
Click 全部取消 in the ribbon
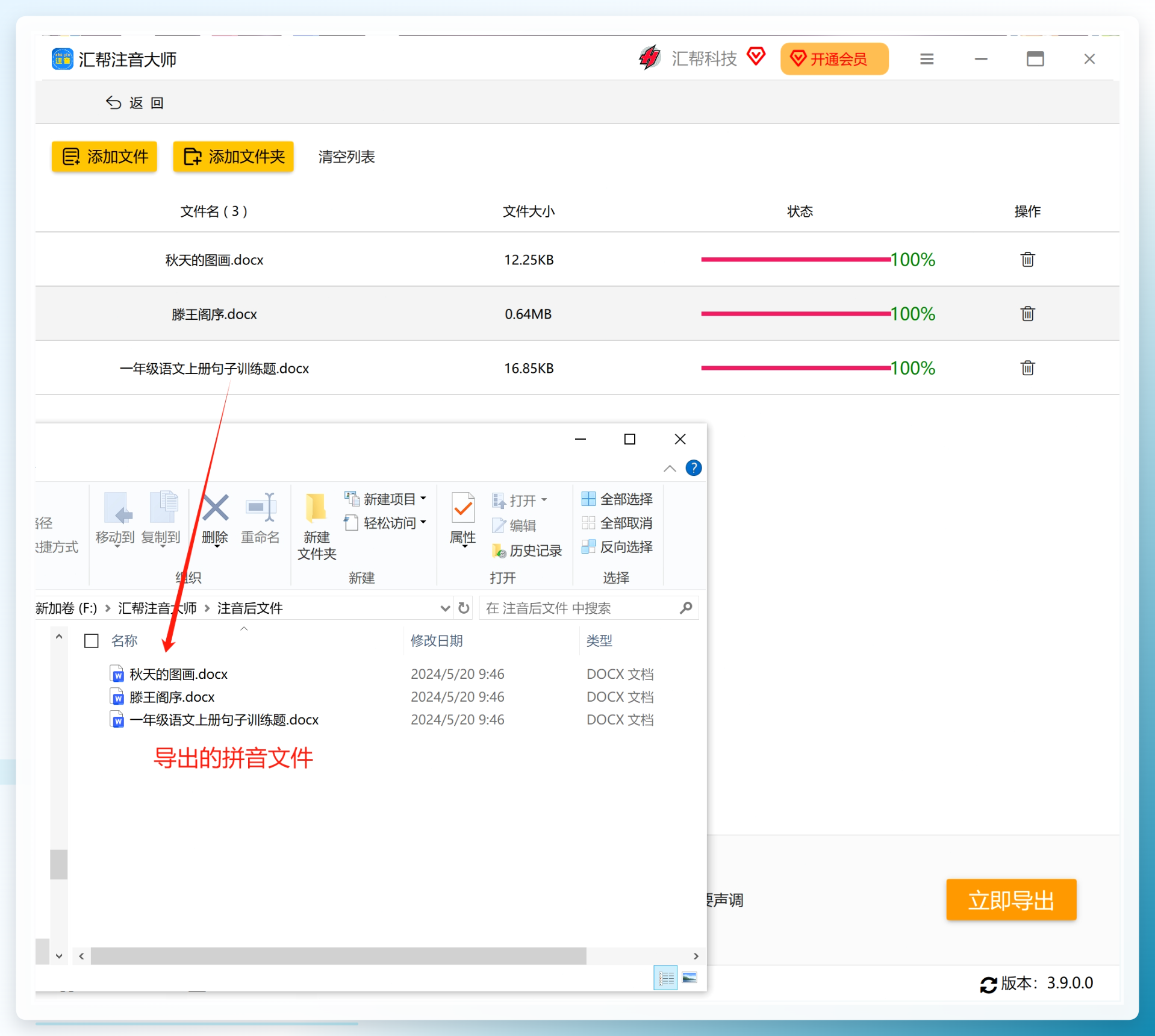(x=617, y=523)
